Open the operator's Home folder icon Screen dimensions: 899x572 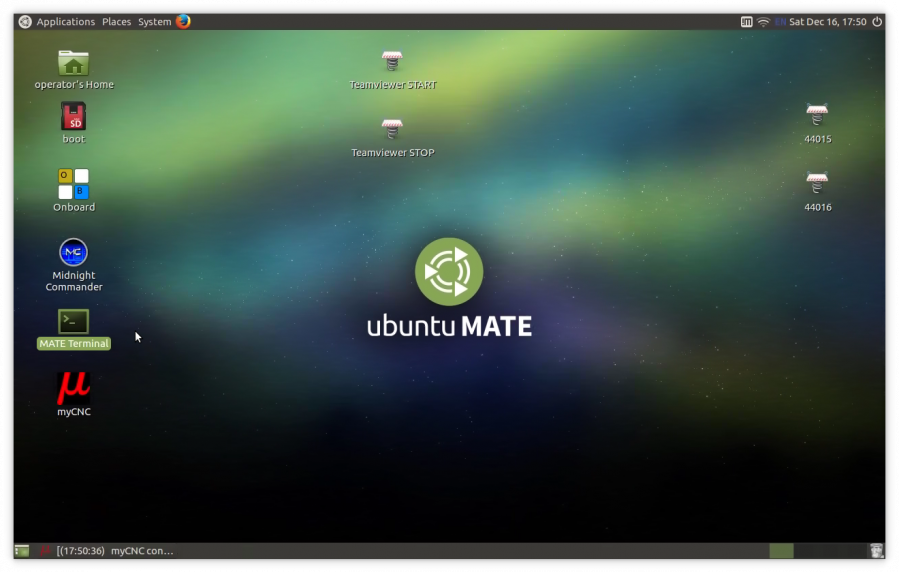coord(73,63)
